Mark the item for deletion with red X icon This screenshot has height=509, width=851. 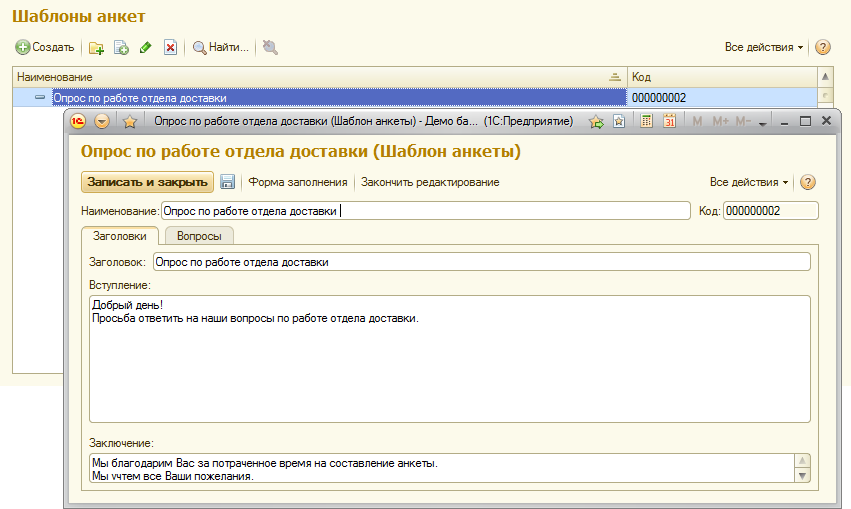pos(171,47)
